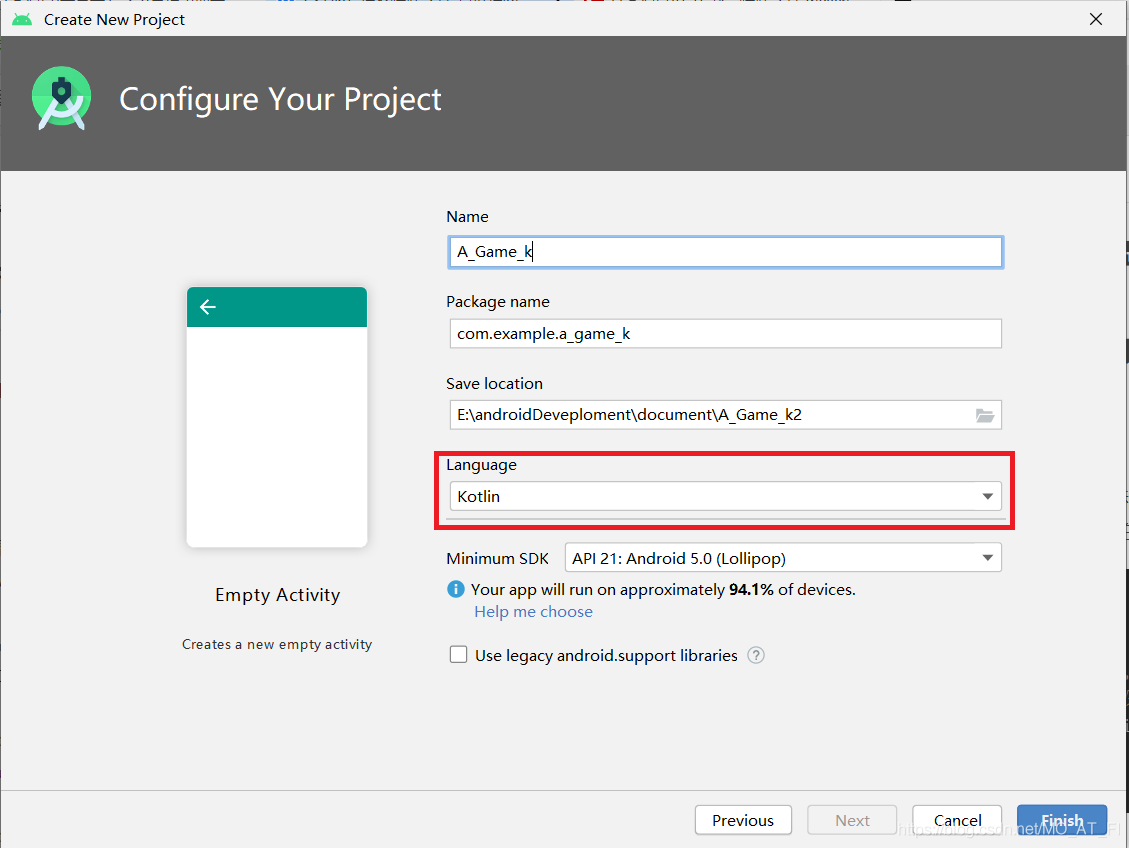Click the Name label above the first field
This screenshot has height=848, width=1129.
point(467,217)
